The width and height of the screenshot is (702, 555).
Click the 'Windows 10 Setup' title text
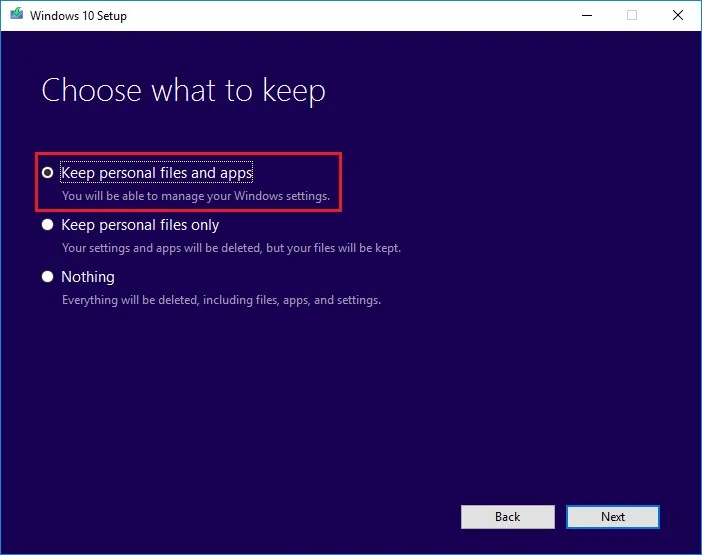point(78,16)
